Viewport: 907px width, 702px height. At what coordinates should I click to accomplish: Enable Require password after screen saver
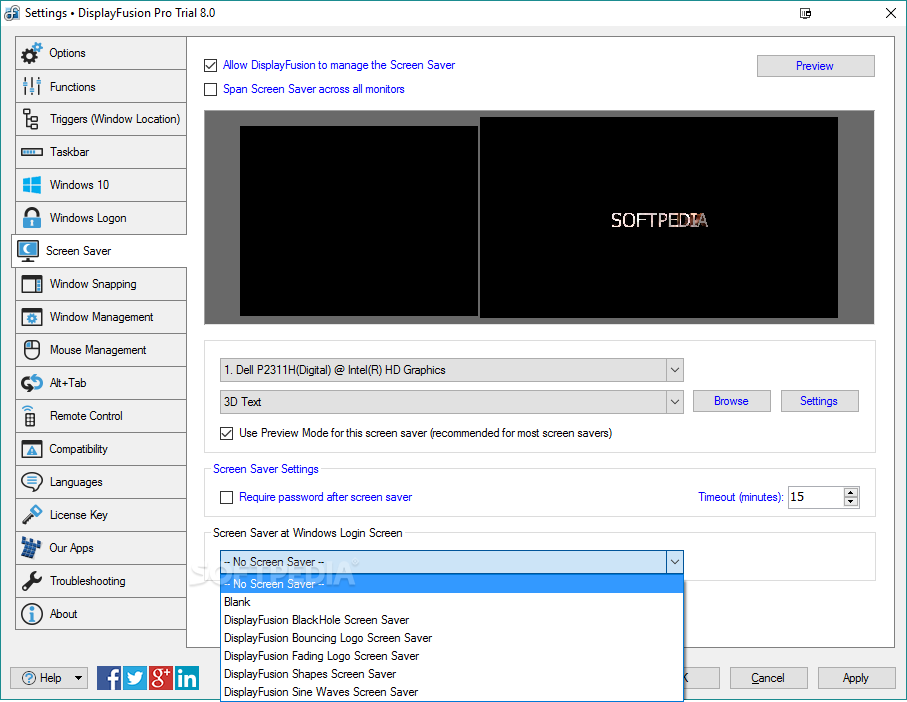pos(227,497)
